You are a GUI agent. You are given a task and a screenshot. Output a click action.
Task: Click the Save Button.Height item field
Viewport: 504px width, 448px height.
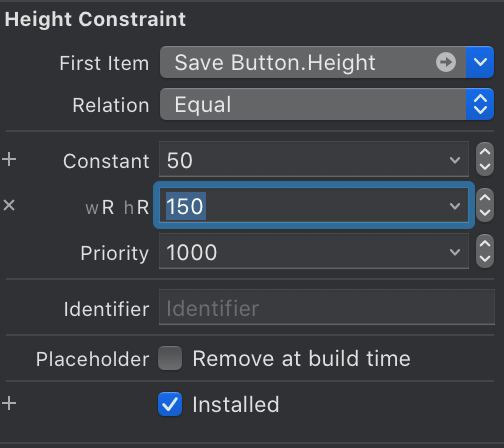(x=313, y=62)
